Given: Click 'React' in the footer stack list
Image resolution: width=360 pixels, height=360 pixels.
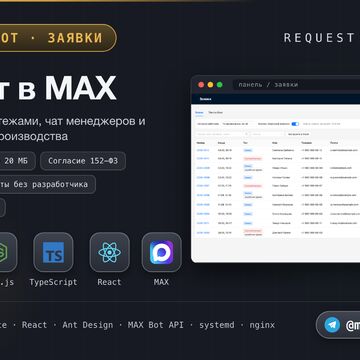Looking at the screenshot, I should (34, 325).
